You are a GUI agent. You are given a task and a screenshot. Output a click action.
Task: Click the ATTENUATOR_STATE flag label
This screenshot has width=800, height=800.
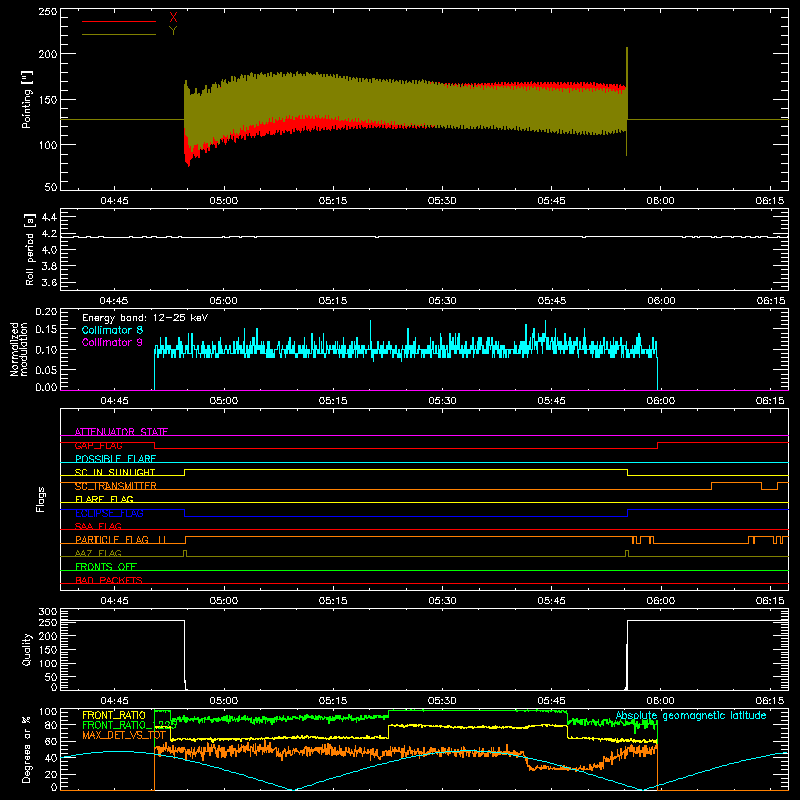[121, 432]
